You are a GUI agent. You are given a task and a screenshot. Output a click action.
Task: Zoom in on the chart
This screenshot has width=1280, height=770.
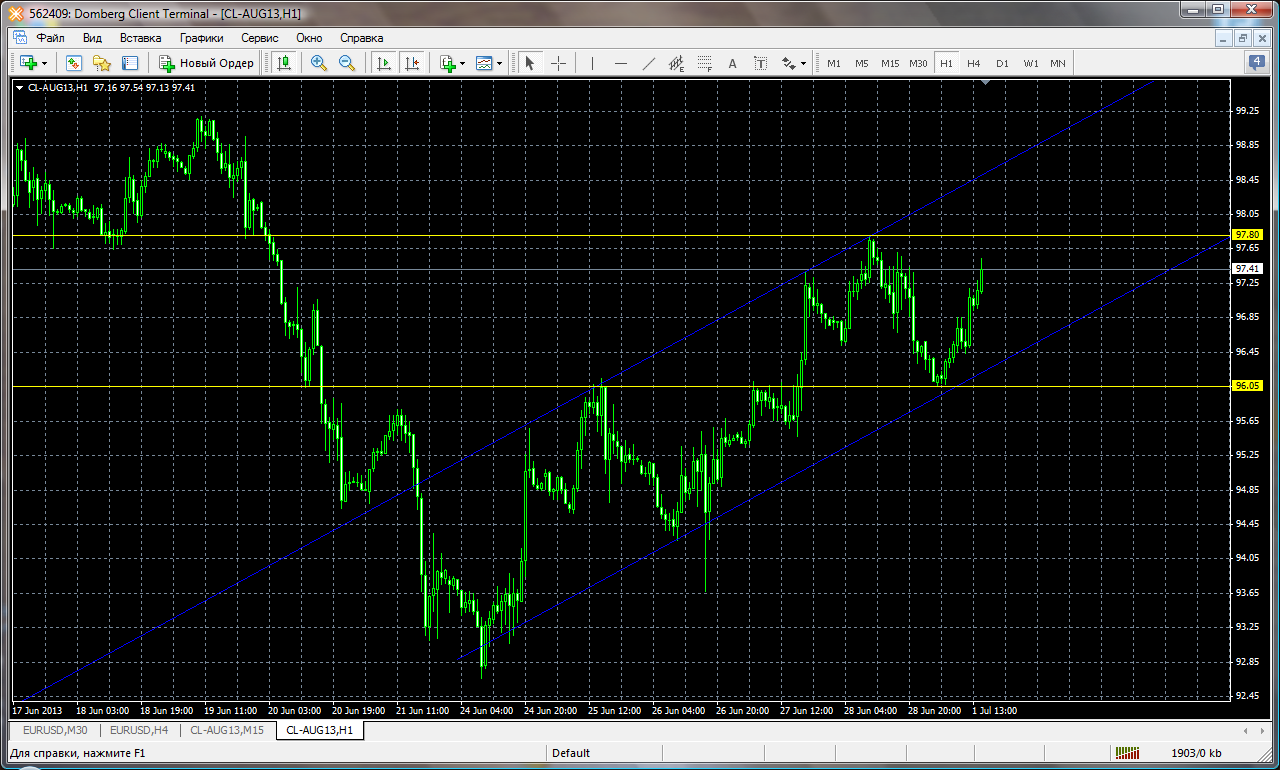coord(319,63)
